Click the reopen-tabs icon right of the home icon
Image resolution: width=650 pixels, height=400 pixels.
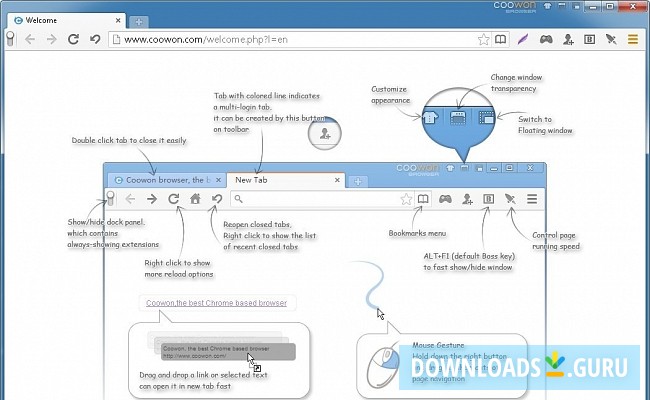tap(217, 199)
